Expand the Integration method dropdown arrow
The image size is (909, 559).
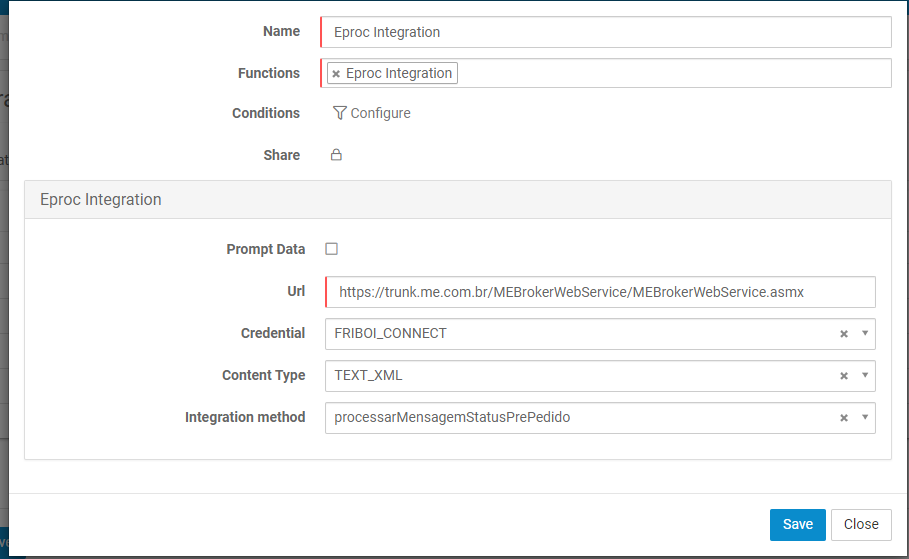(x=865, y=418)
